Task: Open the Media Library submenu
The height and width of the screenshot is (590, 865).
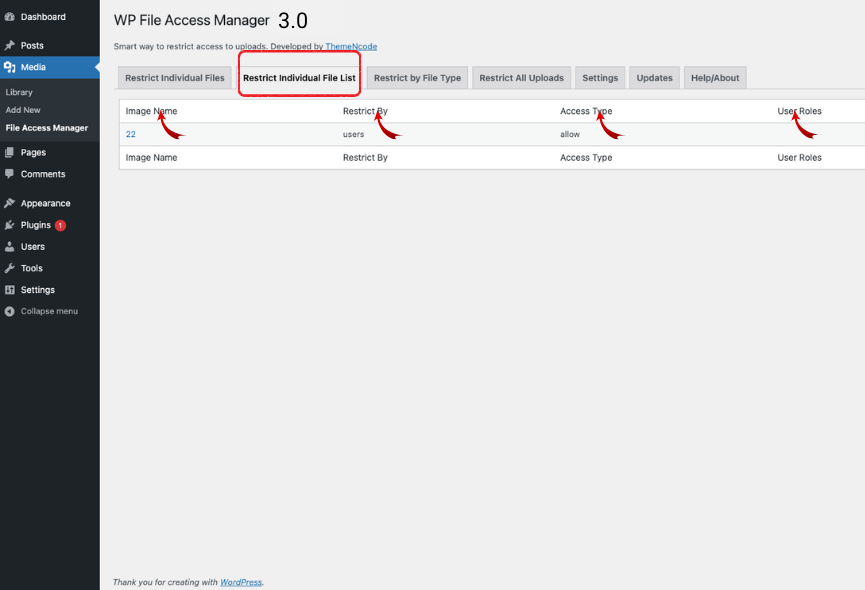Action: pos(19,92)
